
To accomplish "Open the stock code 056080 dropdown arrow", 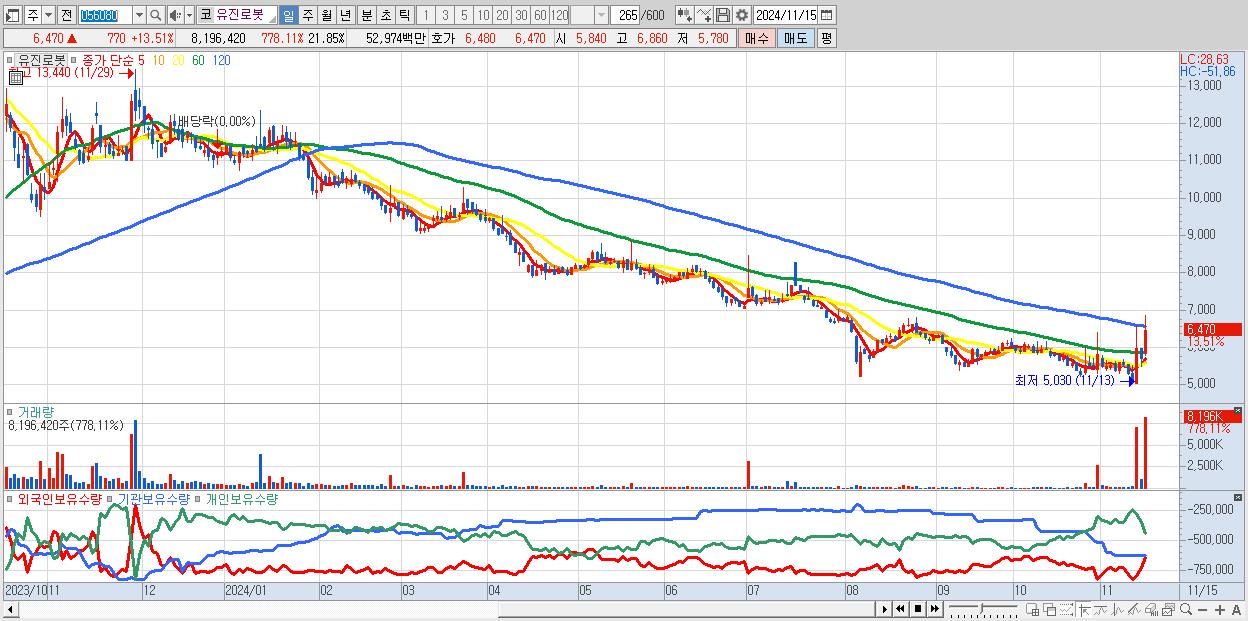I will tap(139, 16).
